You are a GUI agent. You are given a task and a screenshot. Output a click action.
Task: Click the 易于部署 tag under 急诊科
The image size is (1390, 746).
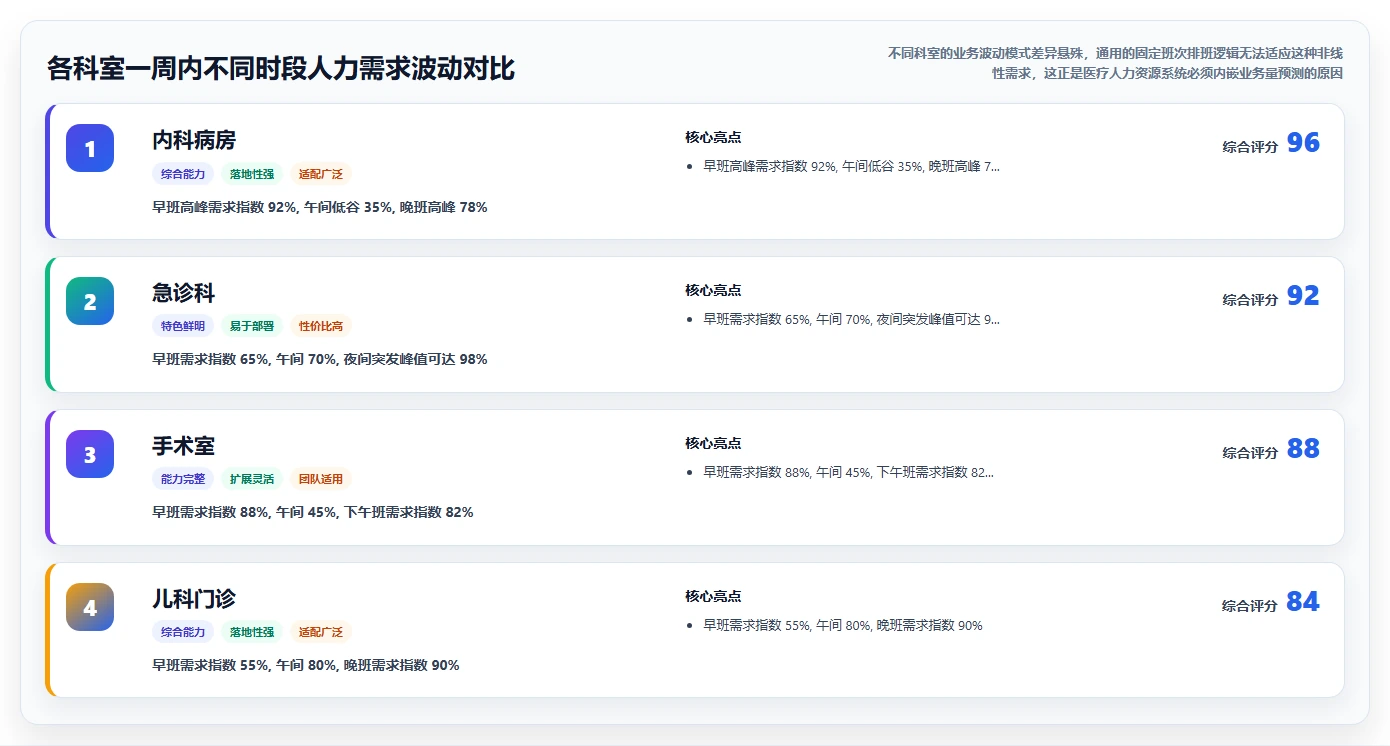pyautogui.click(x=252, y=326)
